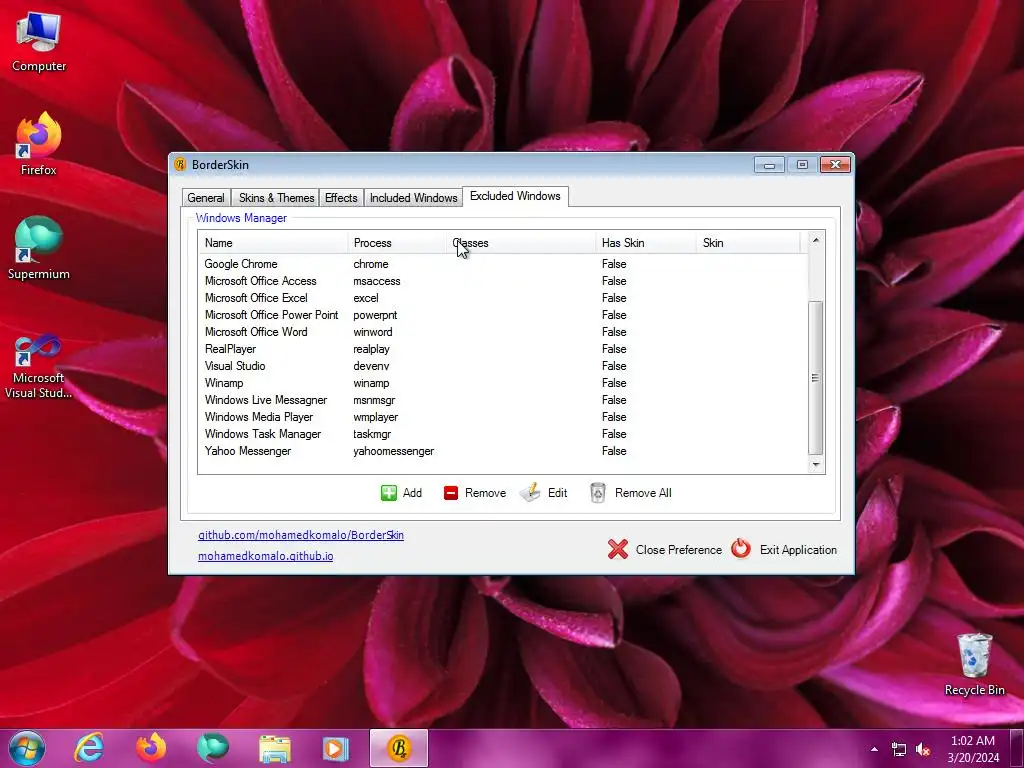Switch to the Skins & Themes tab
1024x768 pixels.
[276, 198]
